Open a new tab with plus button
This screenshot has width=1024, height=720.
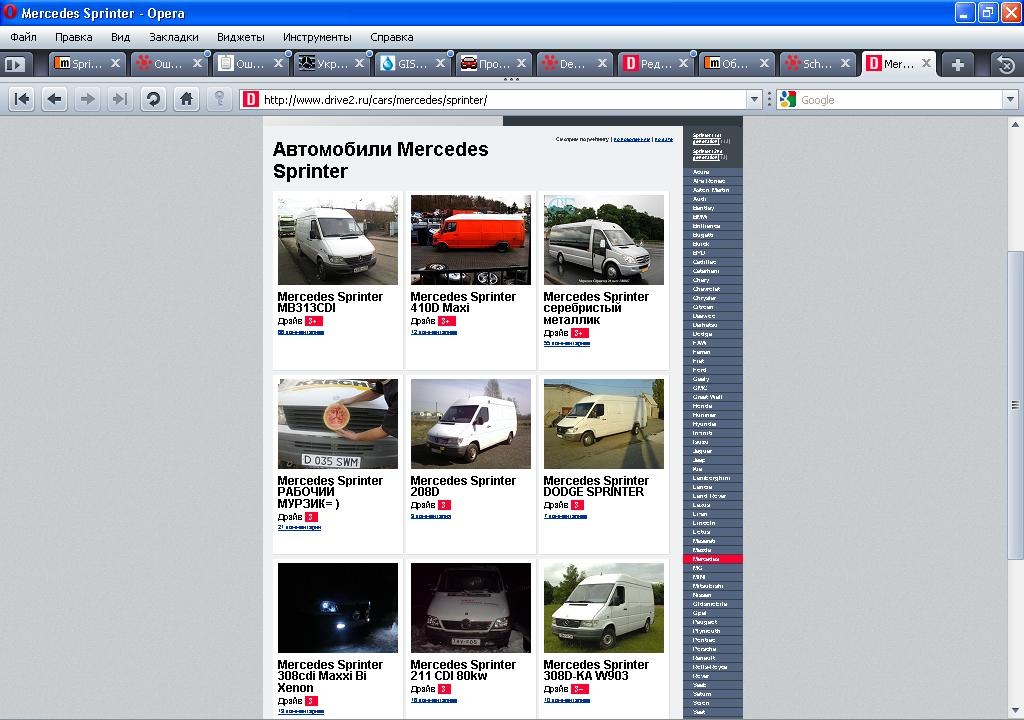[x=958, y=65]
